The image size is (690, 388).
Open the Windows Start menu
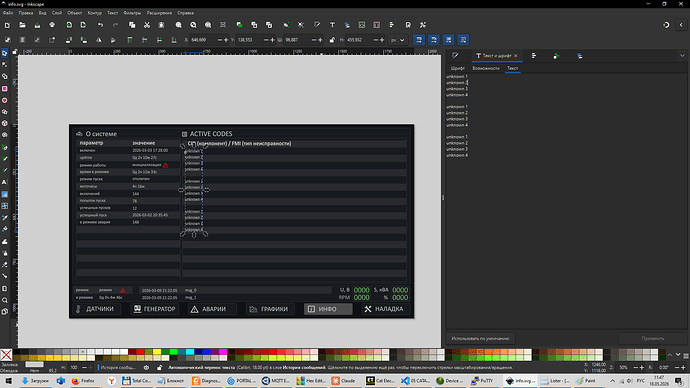(8, 381)
